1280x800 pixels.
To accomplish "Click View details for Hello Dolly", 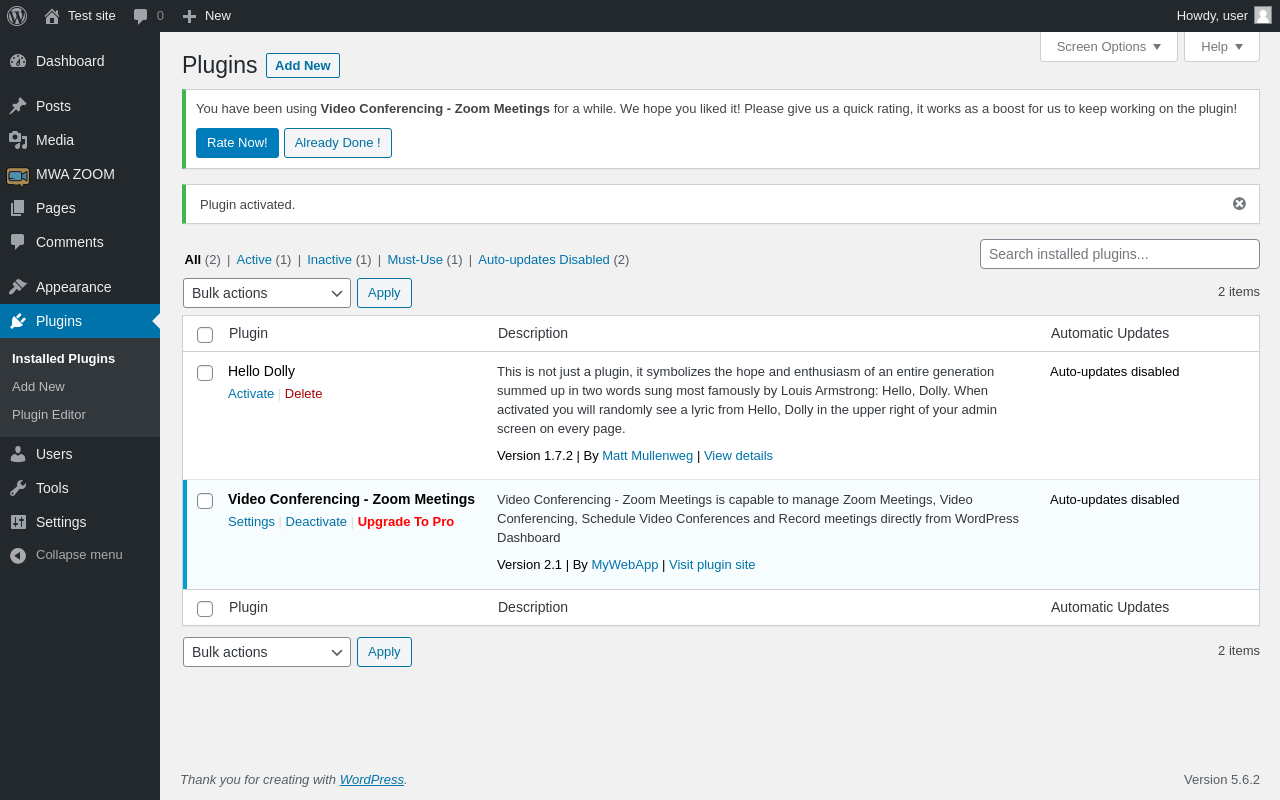I will coord(738,456).
